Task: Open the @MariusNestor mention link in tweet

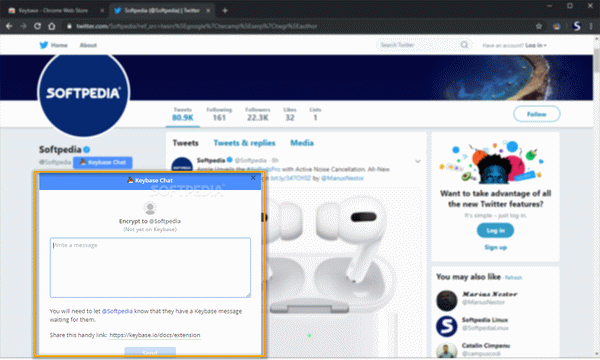Action: (x=342, y=178)
